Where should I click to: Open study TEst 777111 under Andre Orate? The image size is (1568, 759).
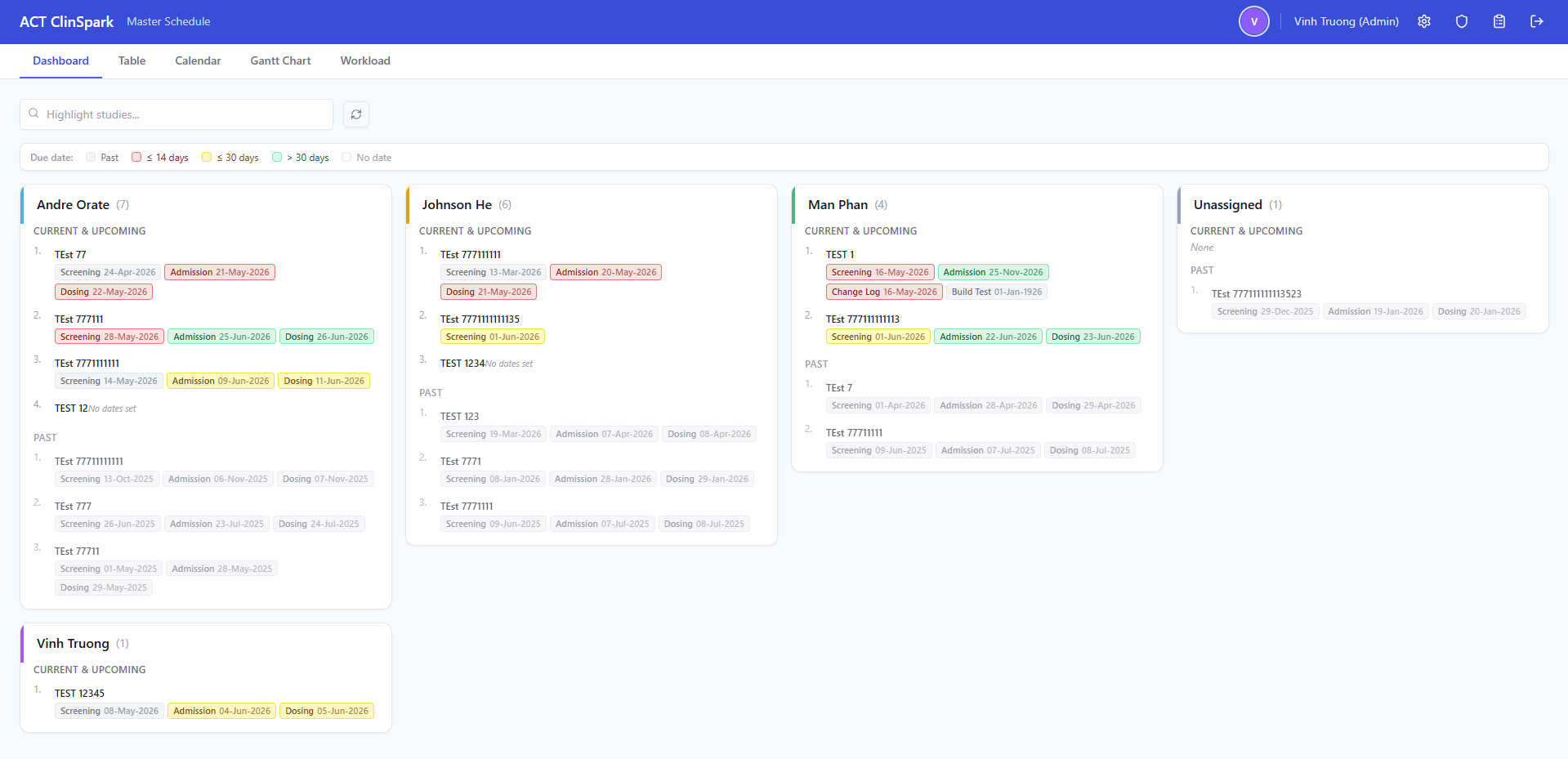click(79, 319)
